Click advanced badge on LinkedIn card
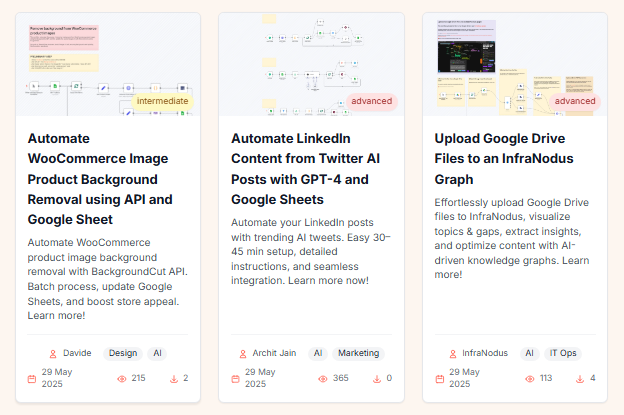This screenshot has height=415, width=624. tap(372, 101)
